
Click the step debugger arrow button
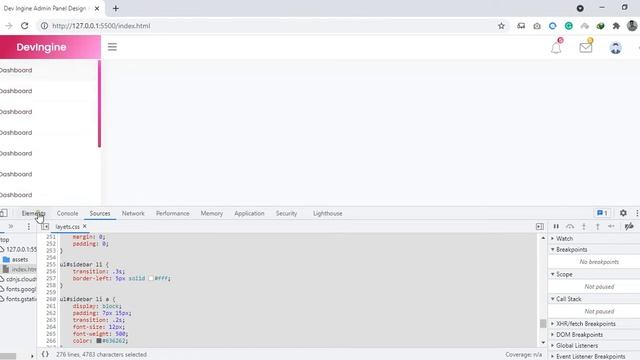click(x=611, y=227)
